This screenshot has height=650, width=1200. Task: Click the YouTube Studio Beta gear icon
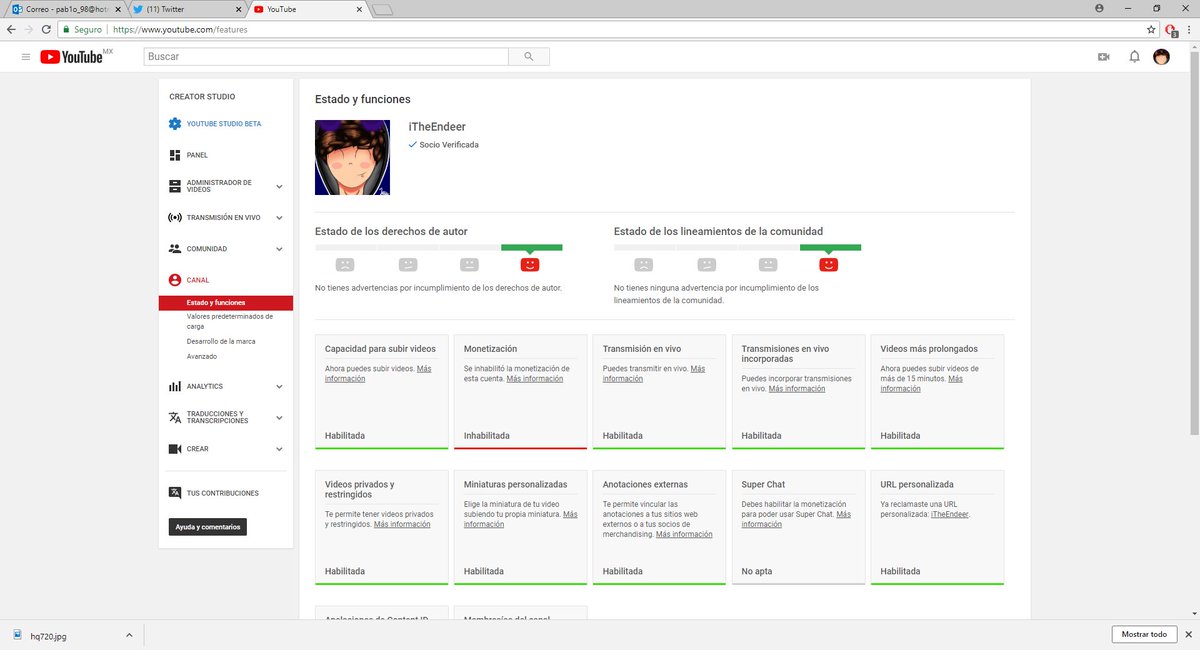point(175,124)
